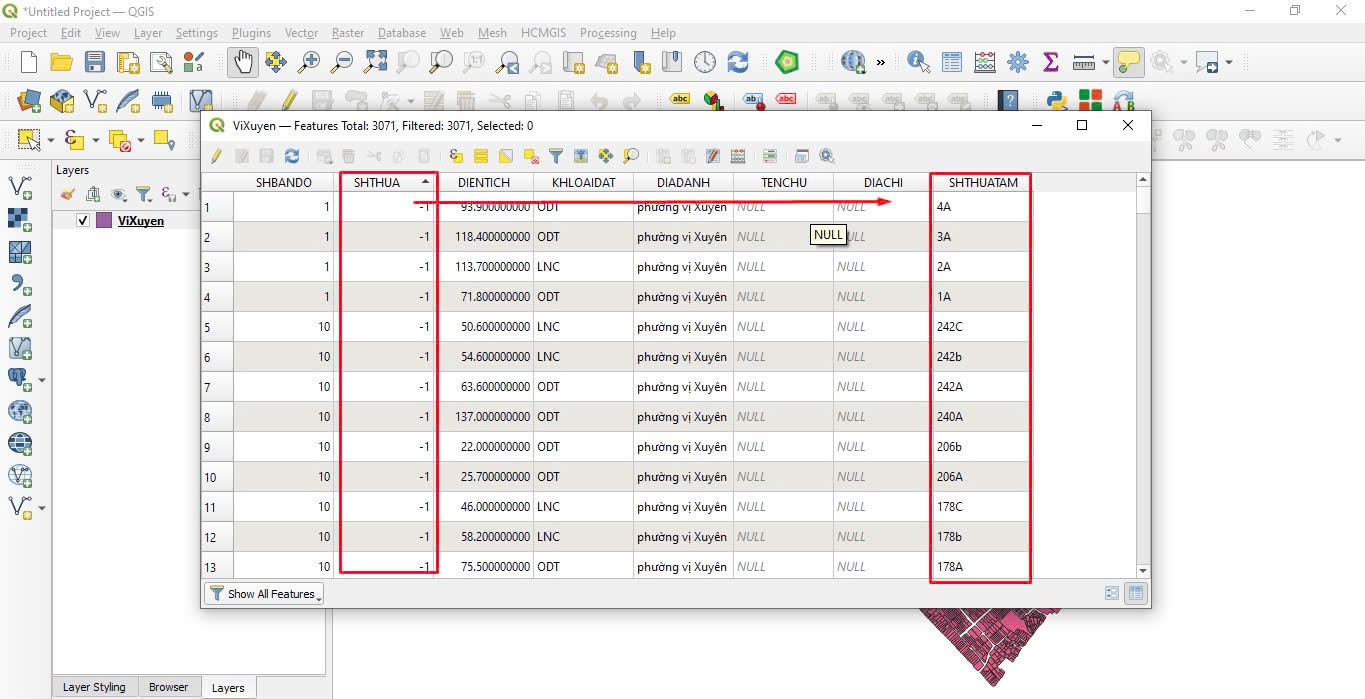
Task: Expand the Select Features tool dropdown arrow
Action: (x=49, y=140)
